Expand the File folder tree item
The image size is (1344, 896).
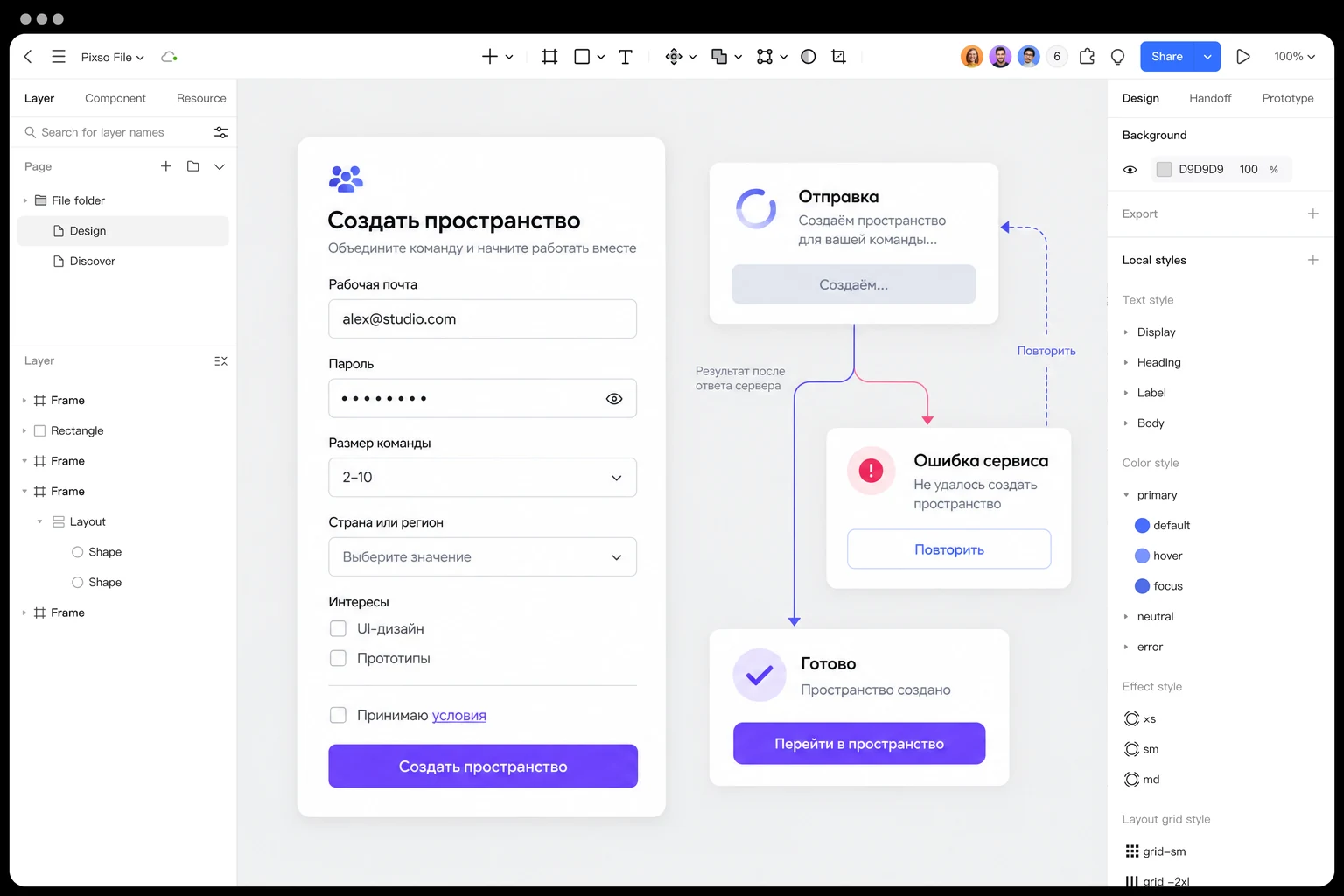click(24, 200)
